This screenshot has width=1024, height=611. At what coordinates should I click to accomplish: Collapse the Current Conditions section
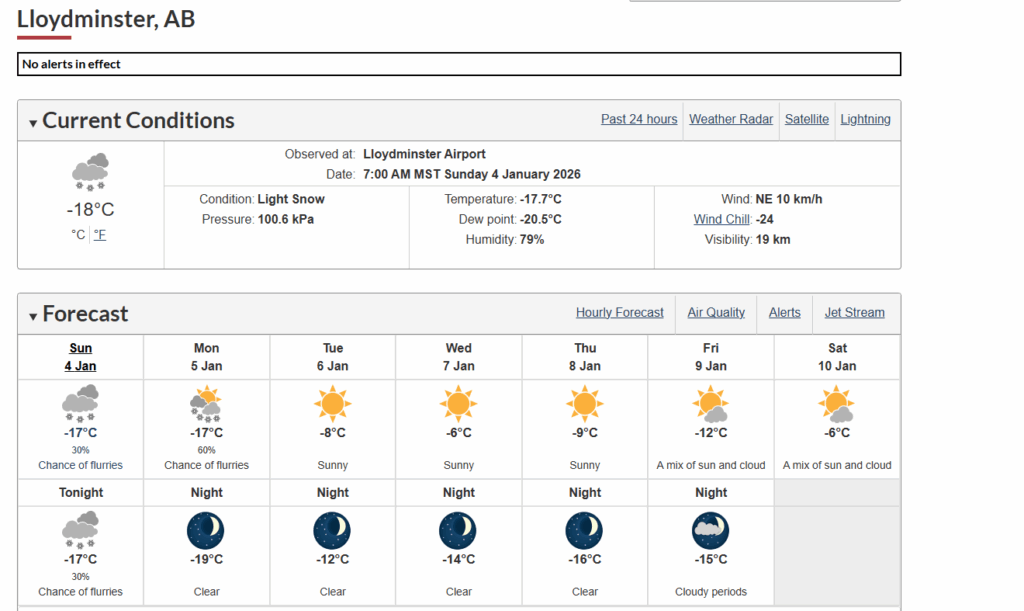tap(34, 123)
